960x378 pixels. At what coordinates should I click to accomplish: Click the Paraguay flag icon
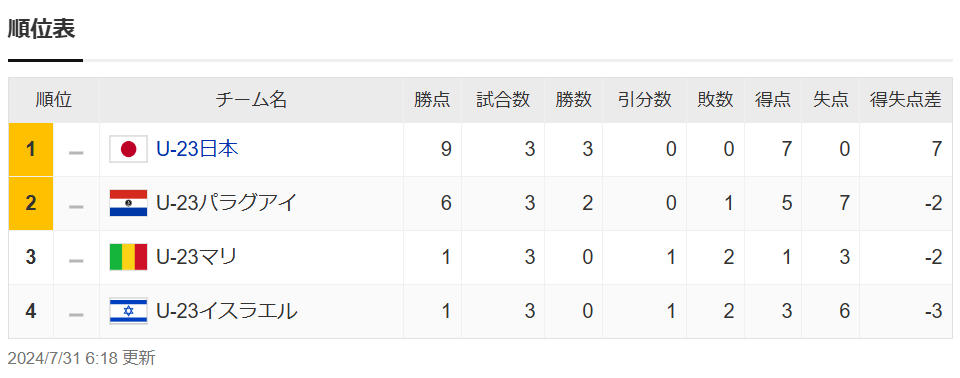(x=129, y=203)
